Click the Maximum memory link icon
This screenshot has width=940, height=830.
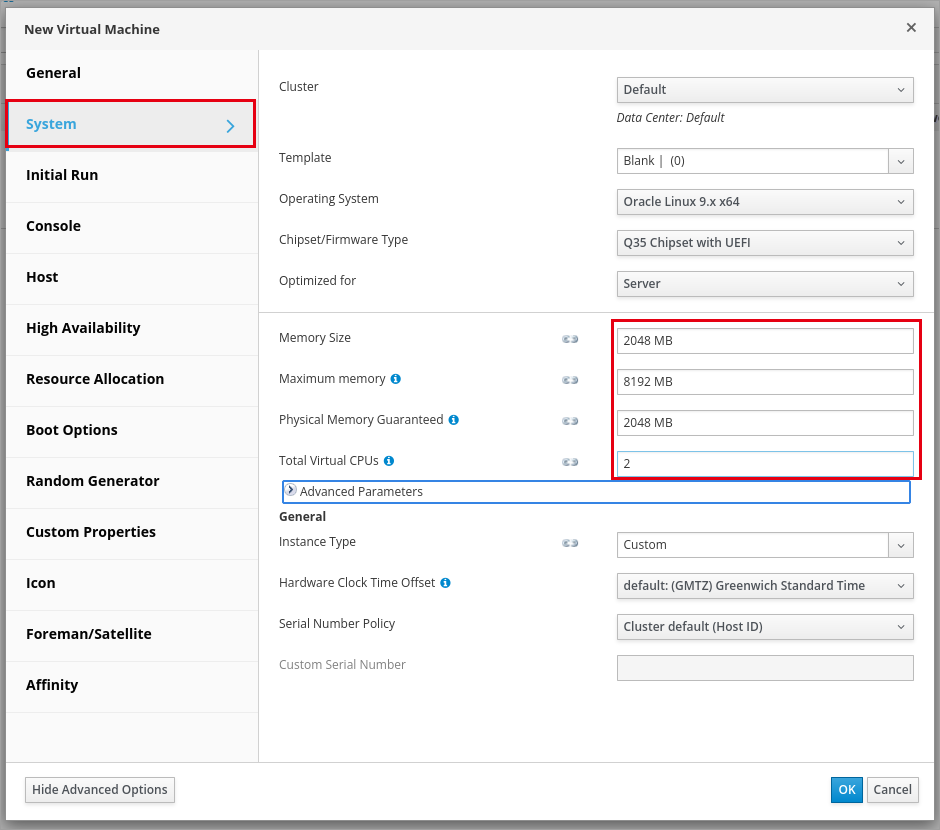coord(570,380)
